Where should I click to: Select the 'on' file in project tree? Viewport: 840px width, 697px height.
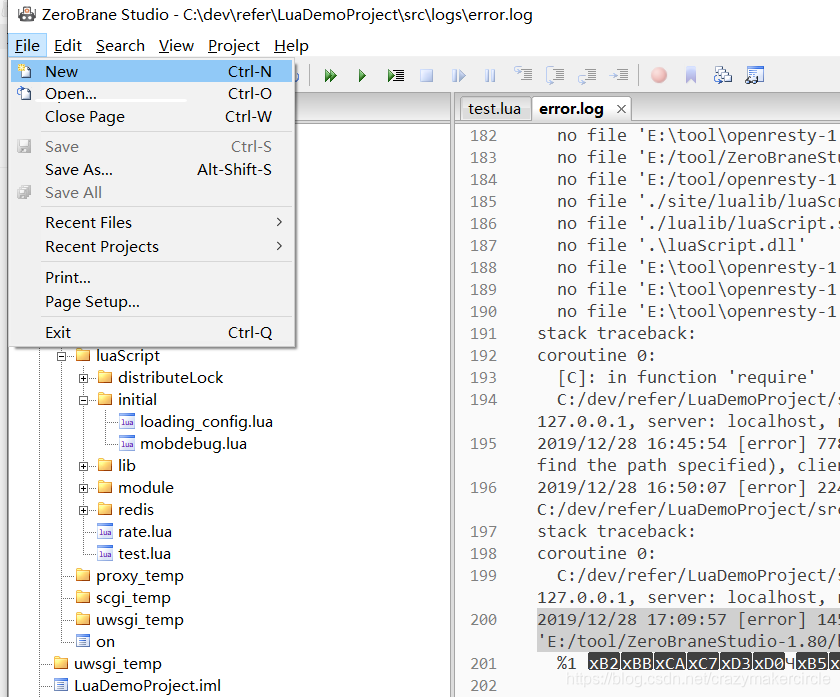[105, 641]
